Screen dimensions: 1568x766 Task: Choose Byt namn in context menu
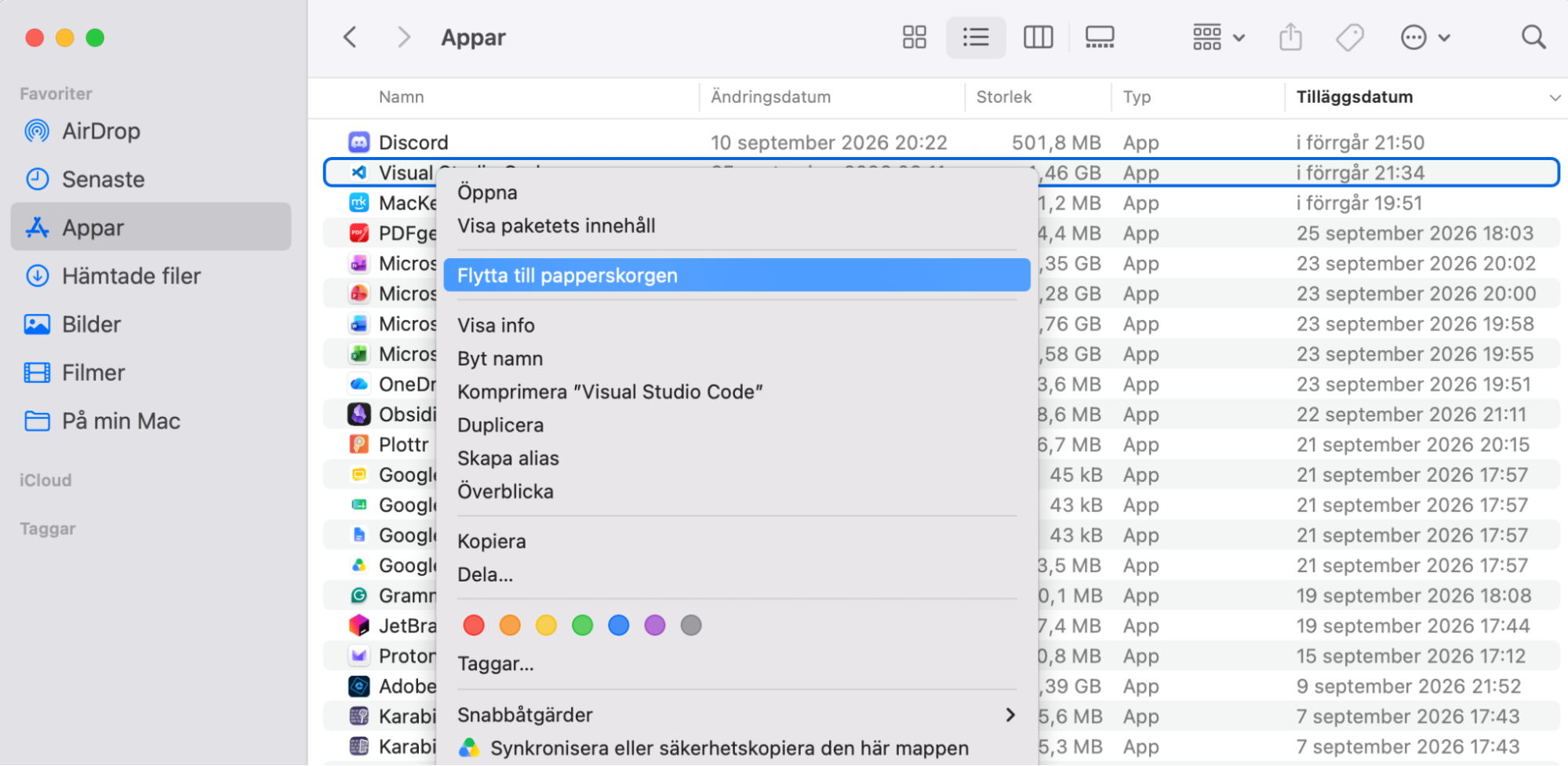point(737,359)
